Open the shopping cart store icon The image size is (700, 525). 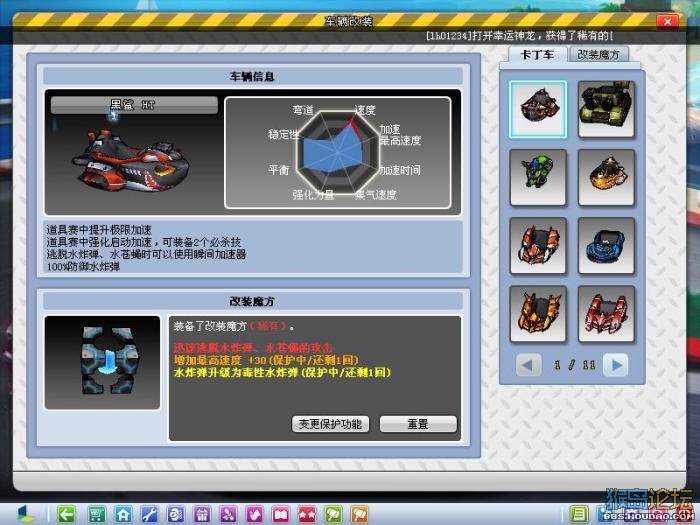97,515
